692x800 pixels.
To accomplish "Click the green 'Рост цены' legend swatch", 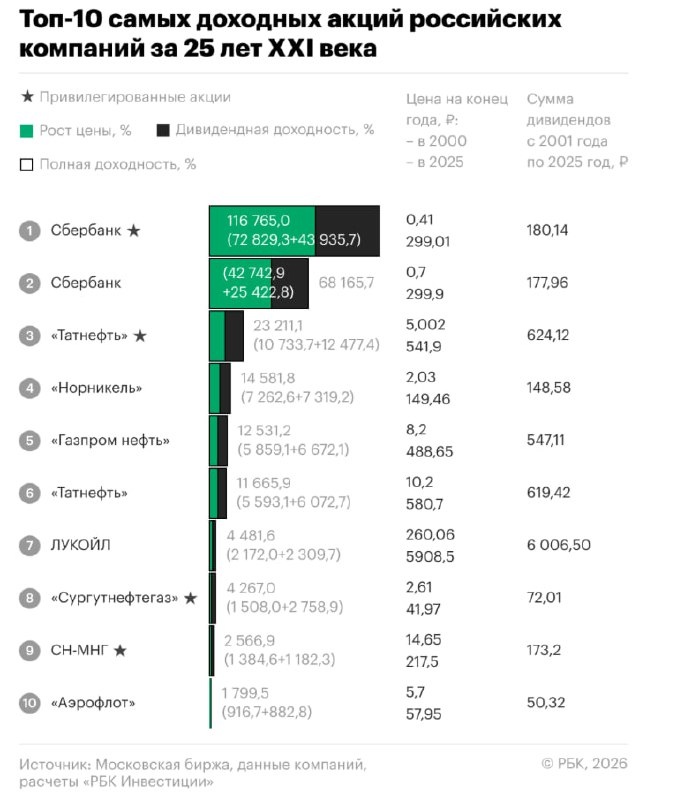I will tap(26, 131).
